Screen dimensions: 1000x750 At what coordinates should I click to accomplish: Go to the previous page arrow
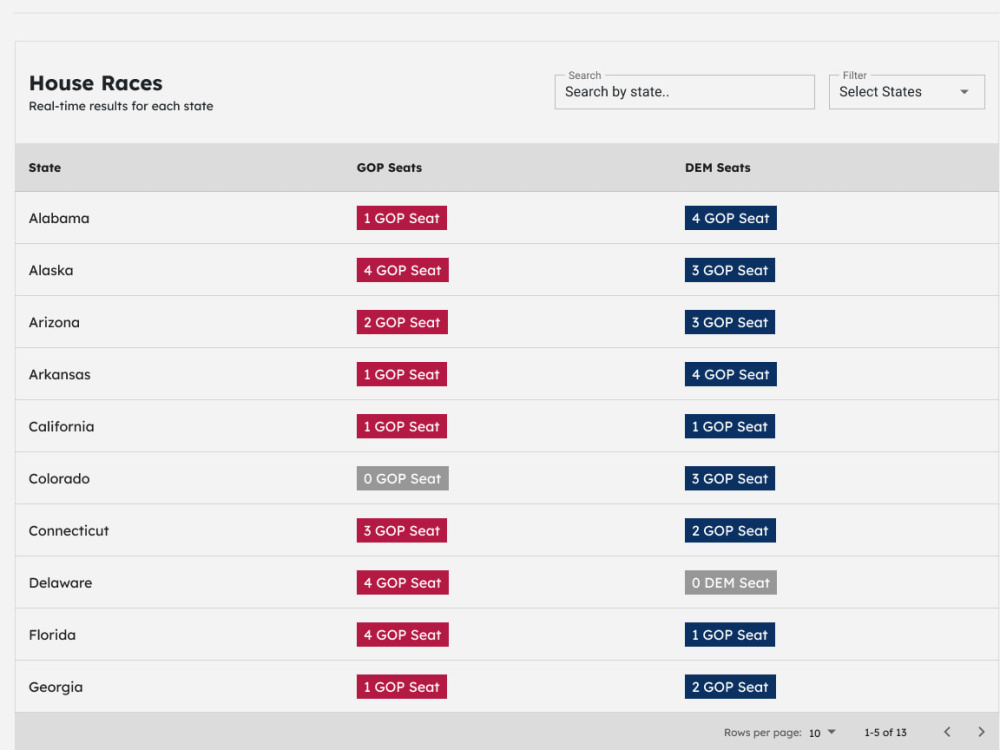947,732
